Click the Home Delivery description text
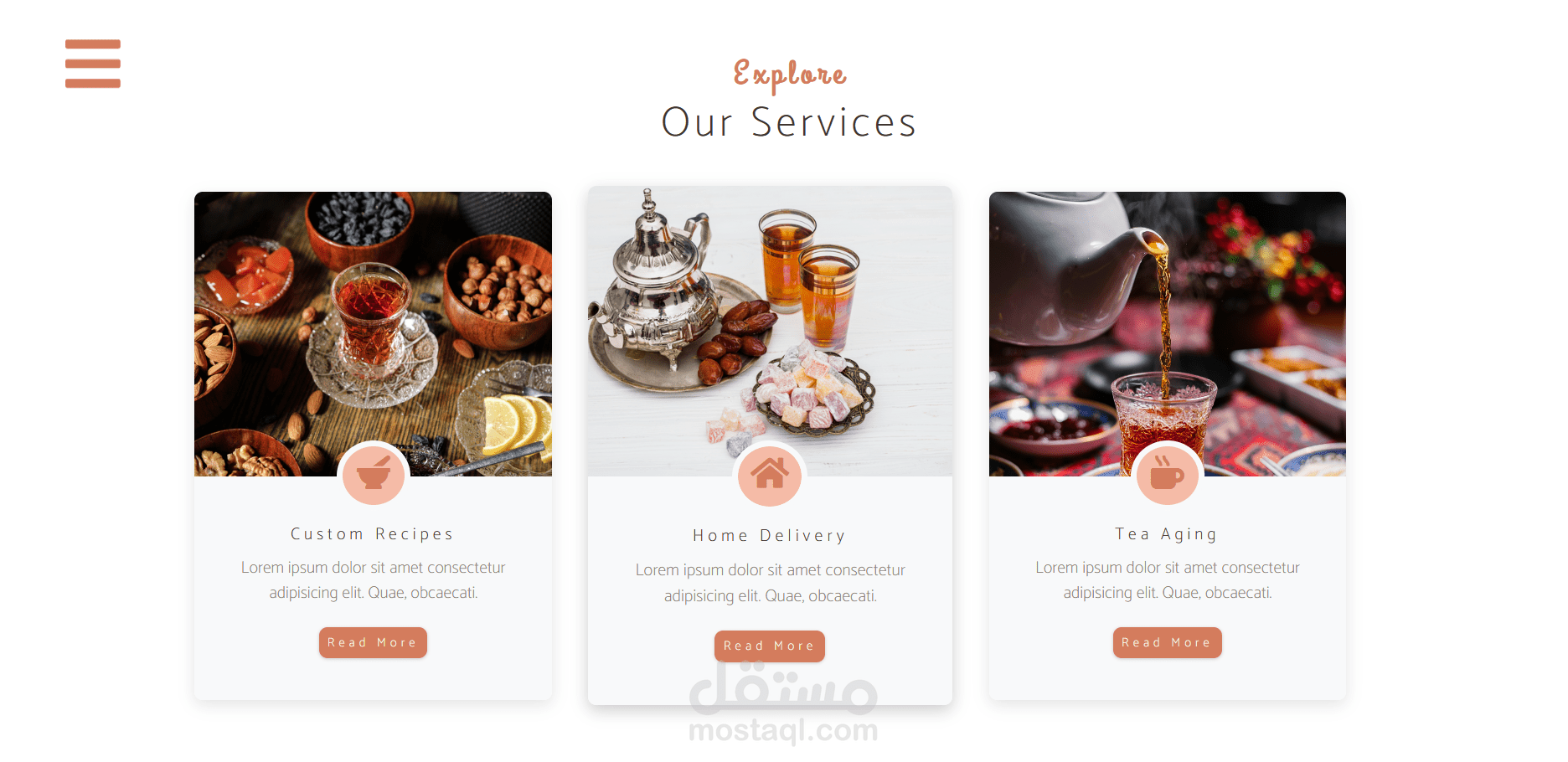This screenshot has height=762, width=1568. pos(770,583)
